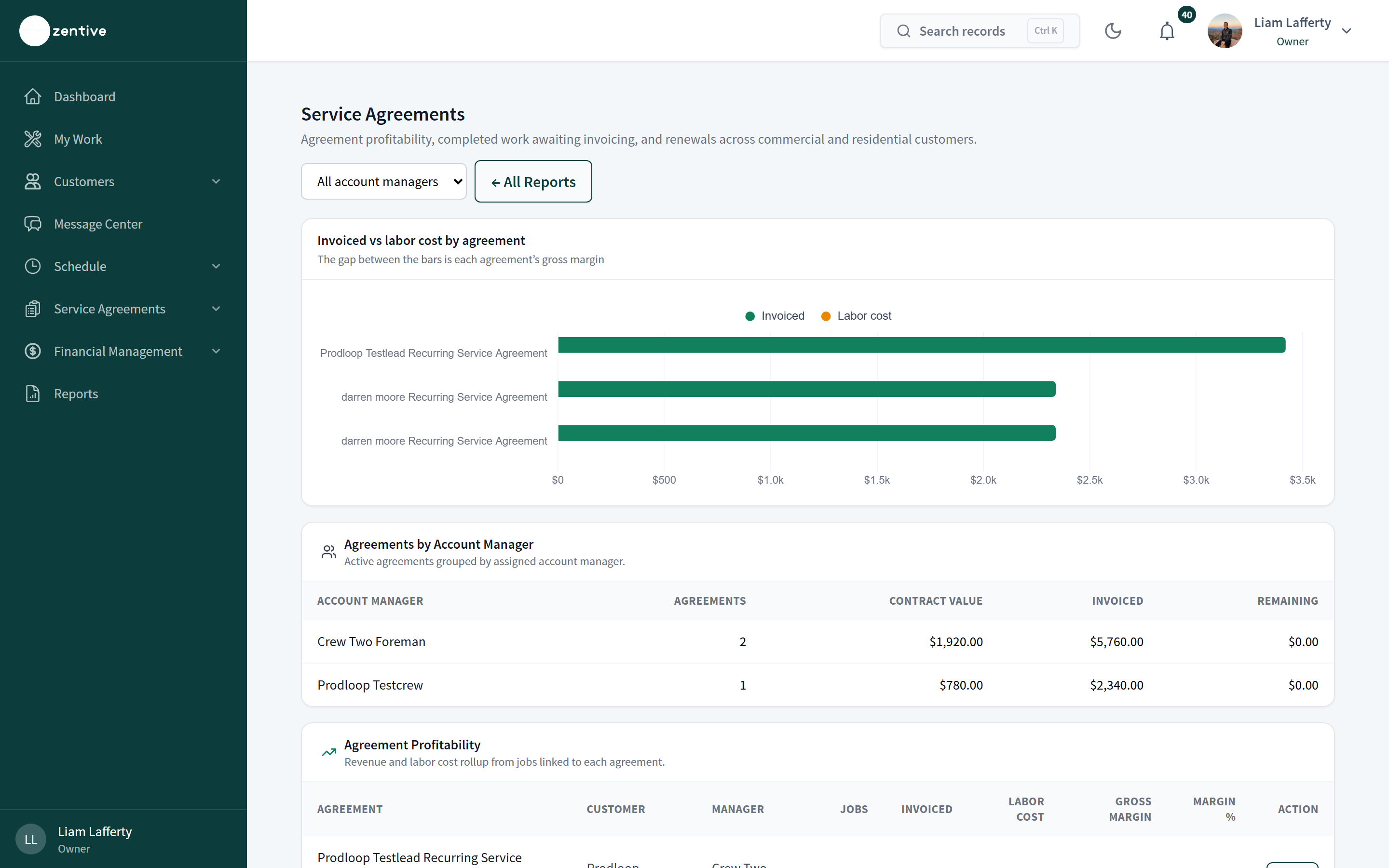Viewport: 1389px width, 868px height.
Task: Click the Agreements by Account Manager people icon
Action: pyautogui.click(x=329, y=552)
